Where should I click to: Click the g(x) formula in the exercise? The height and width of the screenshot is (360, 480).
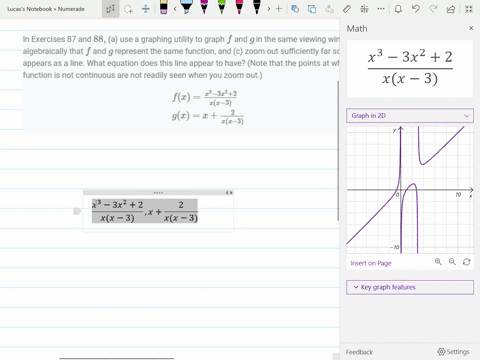208,117
